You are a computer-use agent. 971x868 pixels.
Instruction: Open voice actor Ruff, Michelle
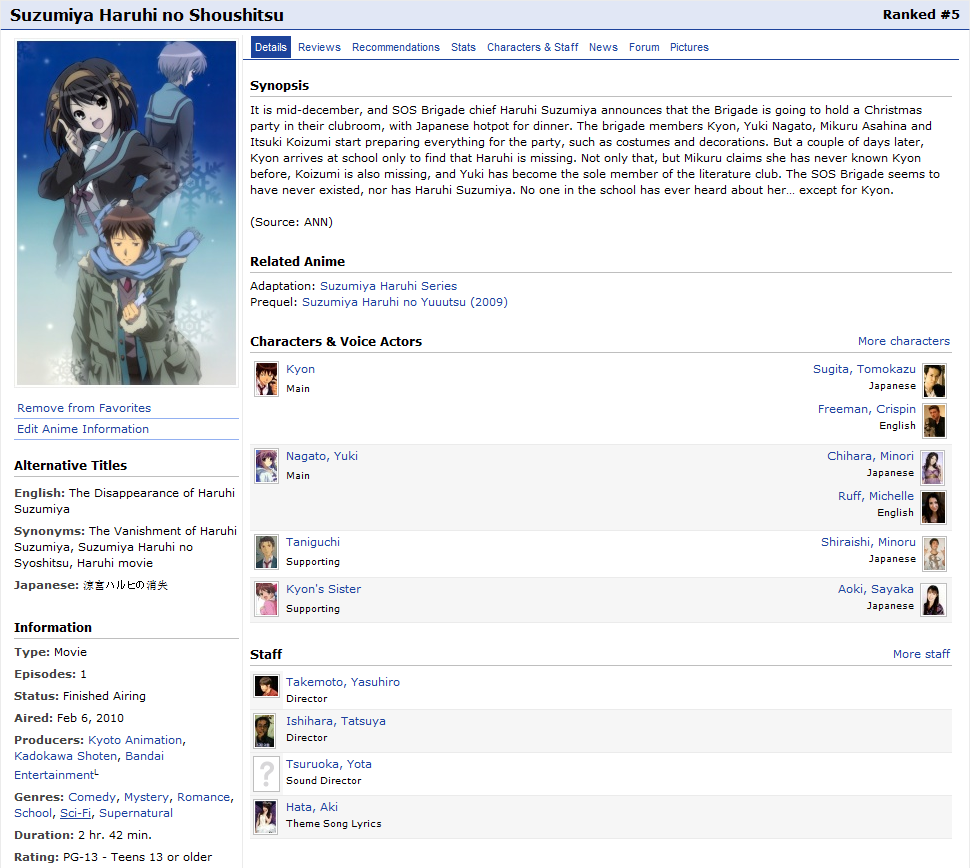pyautogui.click(x=876, y=497)
